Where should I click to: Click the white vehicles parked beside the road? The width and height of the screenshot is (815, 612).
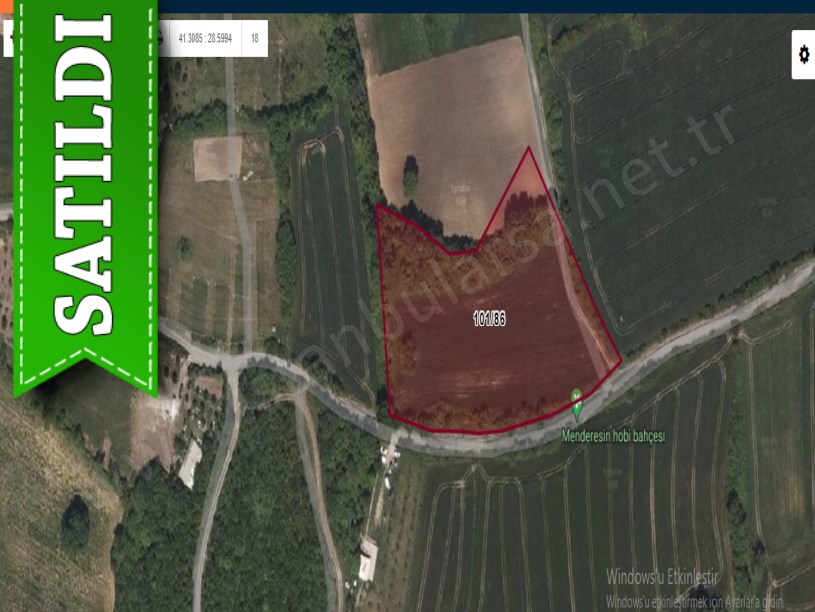pos(389,457)
